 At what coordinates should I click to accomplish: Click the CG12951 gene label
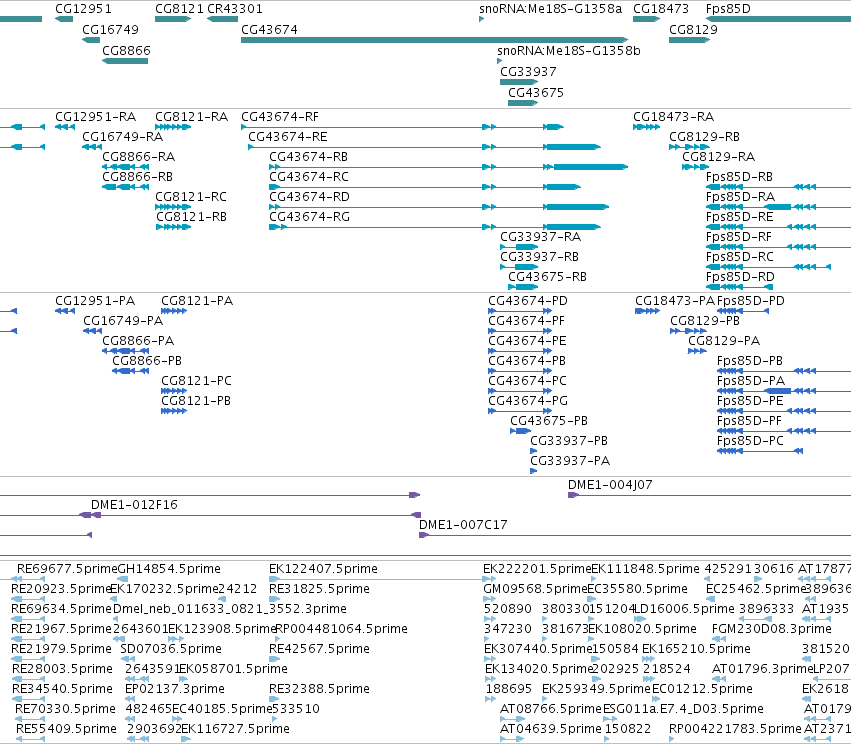(83, 9)
